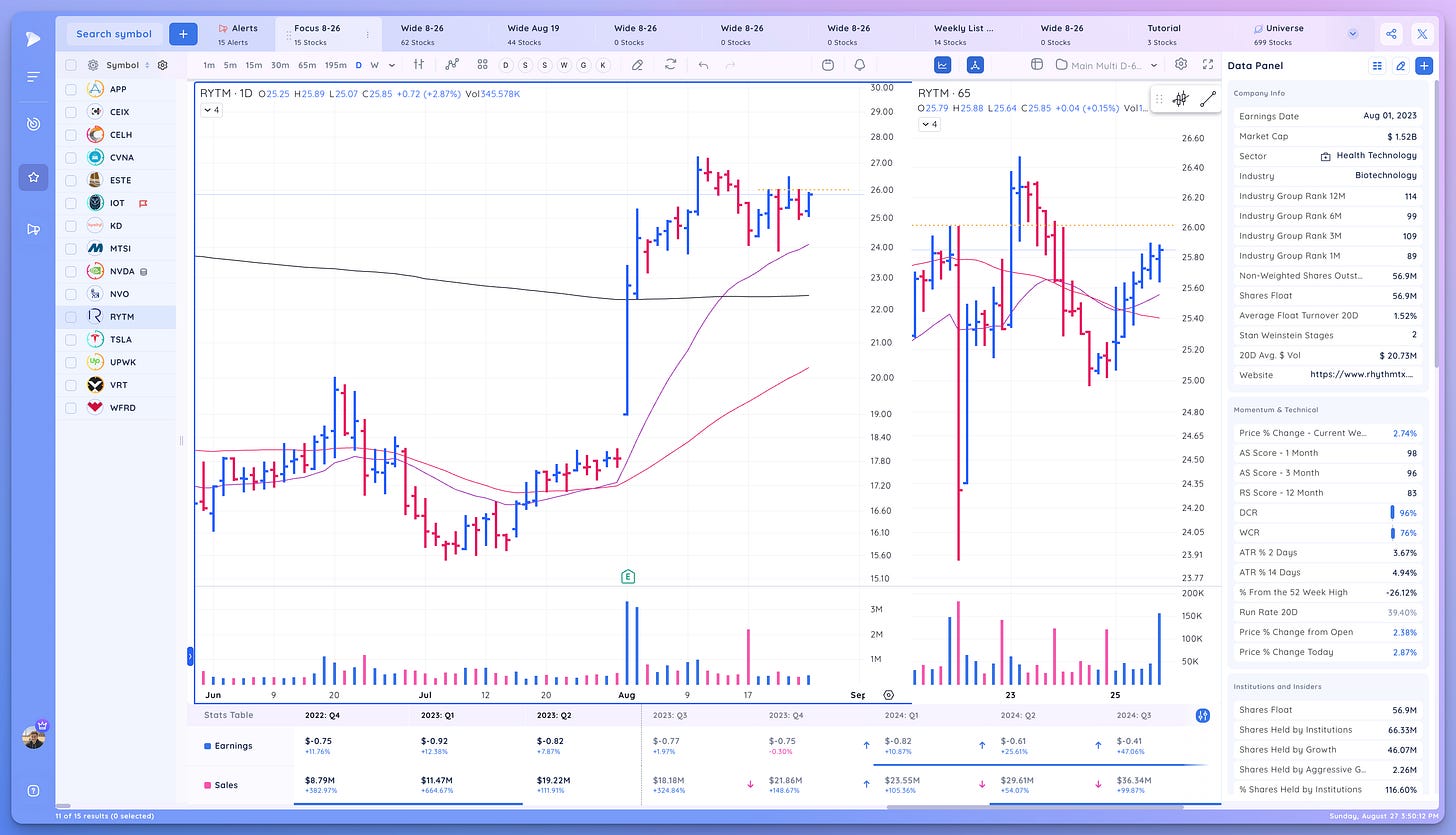Check the checkbox next to WFRD

[x=71, y=408]
